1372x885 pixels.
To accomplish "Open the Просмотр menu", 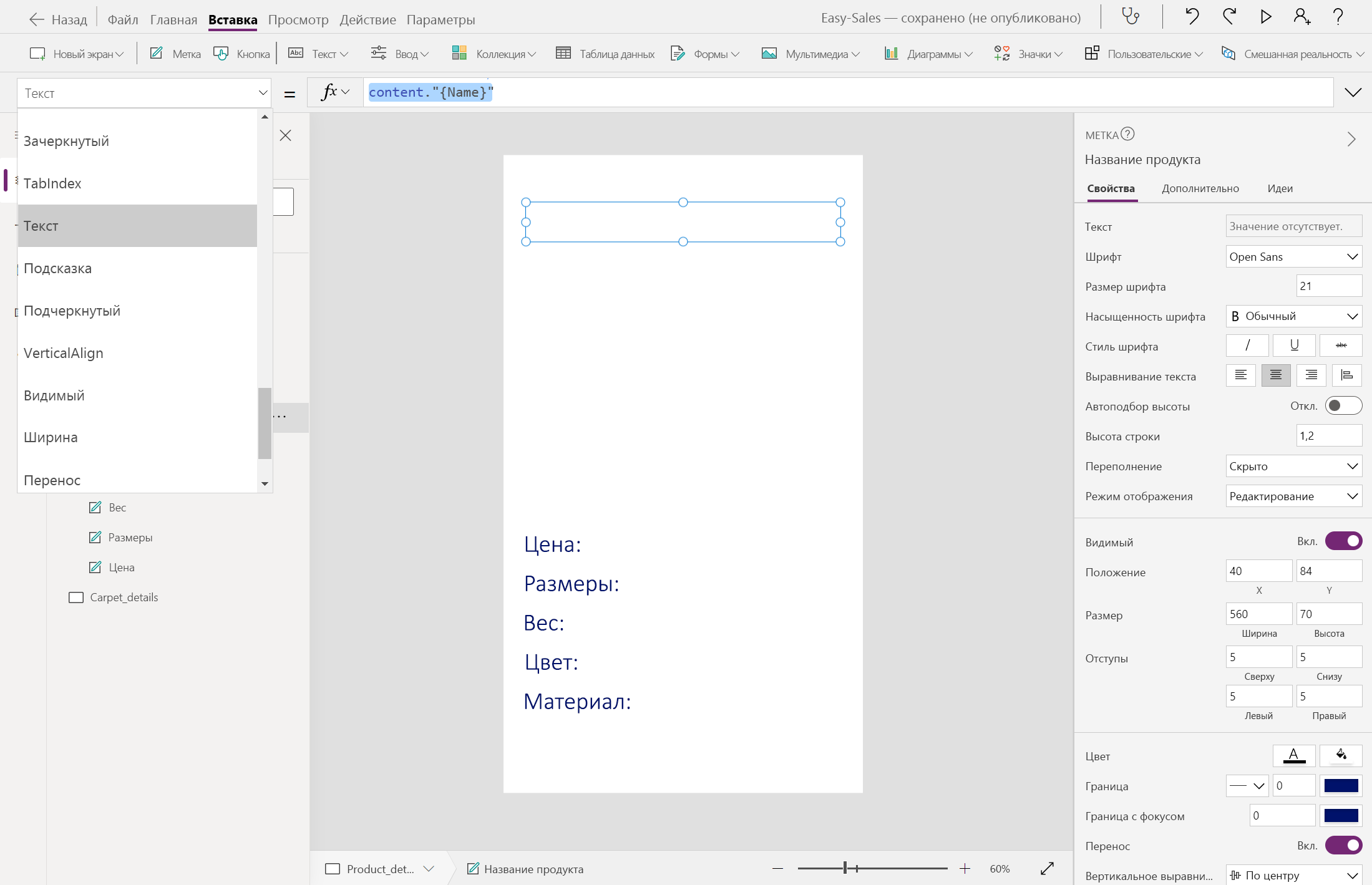I will coord(298,19).
